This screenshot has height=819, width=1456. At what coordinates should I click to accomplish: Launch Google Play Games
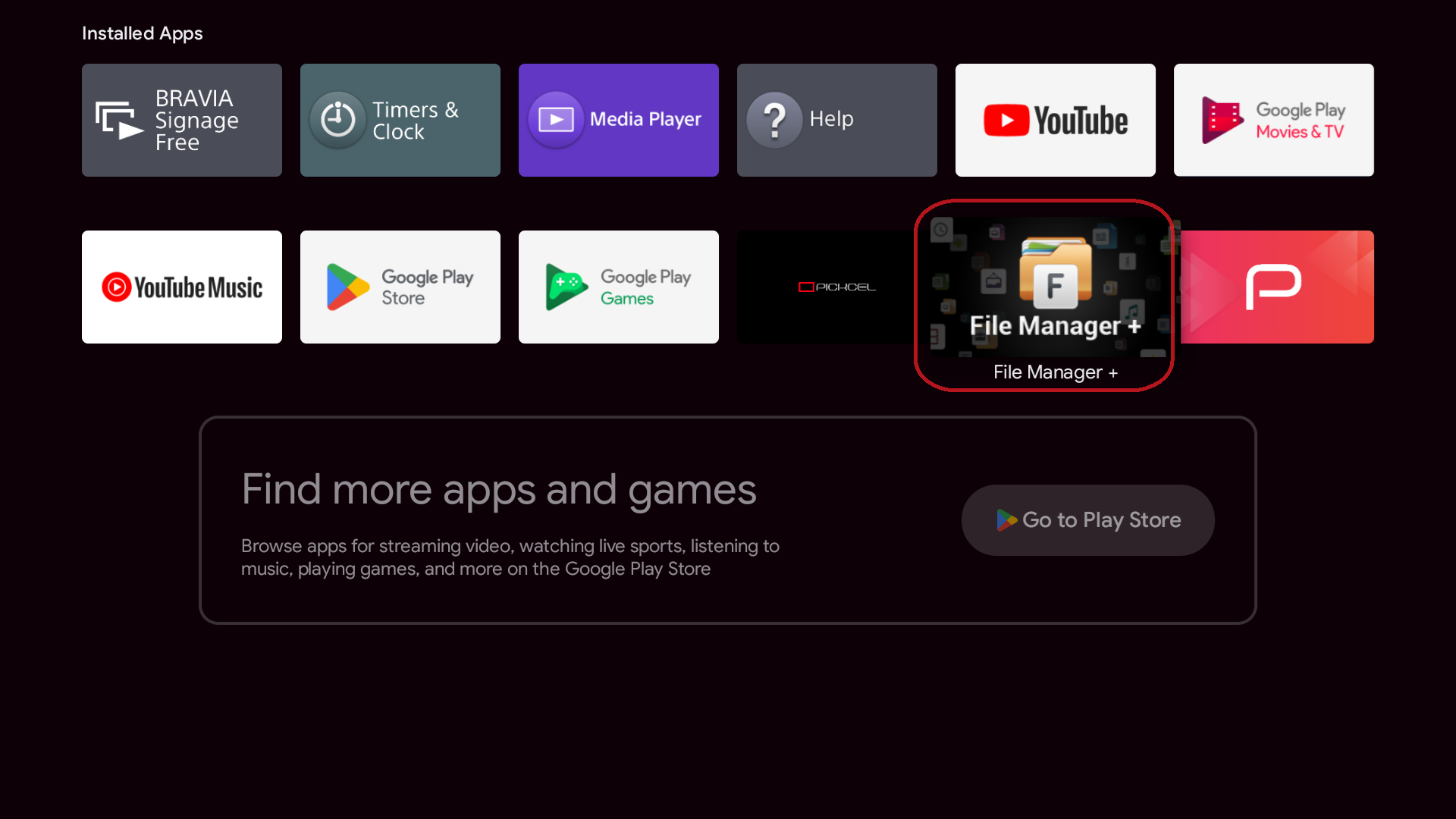(x=618, y=287)
